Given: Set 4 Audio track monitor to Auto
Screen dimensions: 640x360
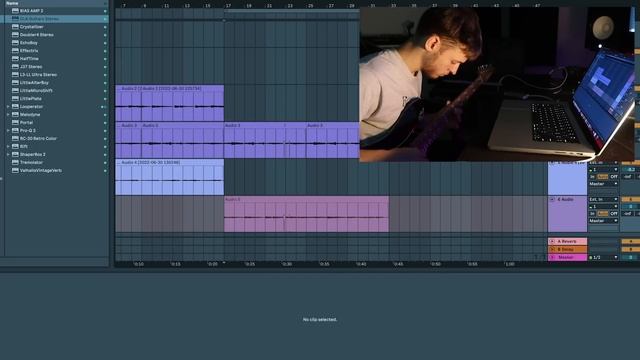Looking at the screenshot, I should pyautogui.click(x=603, y=213).
